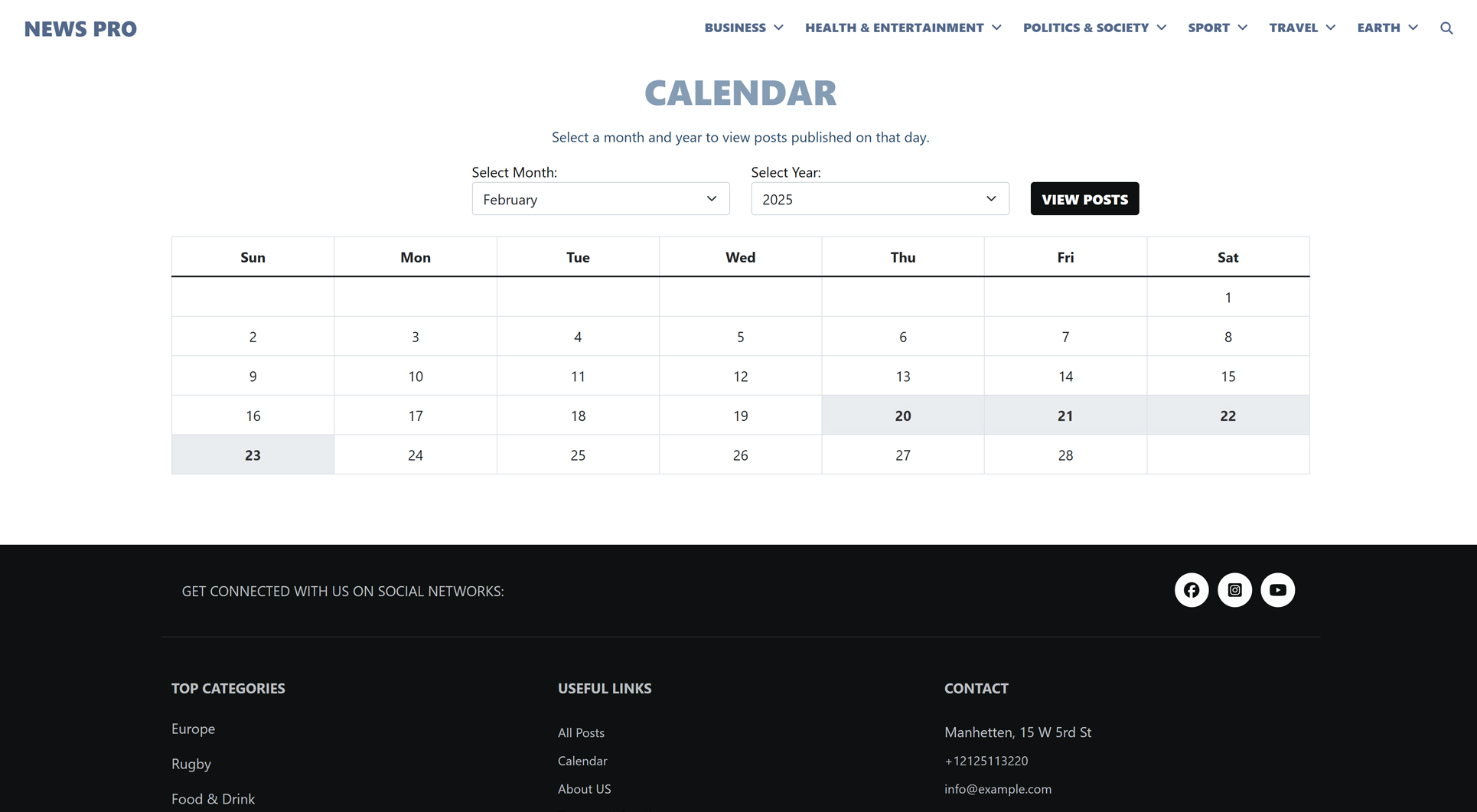Image resolution: width=1477 pixels, height=812 pixels.
Task: Expand the Business menu
Action: coord(743,28)
